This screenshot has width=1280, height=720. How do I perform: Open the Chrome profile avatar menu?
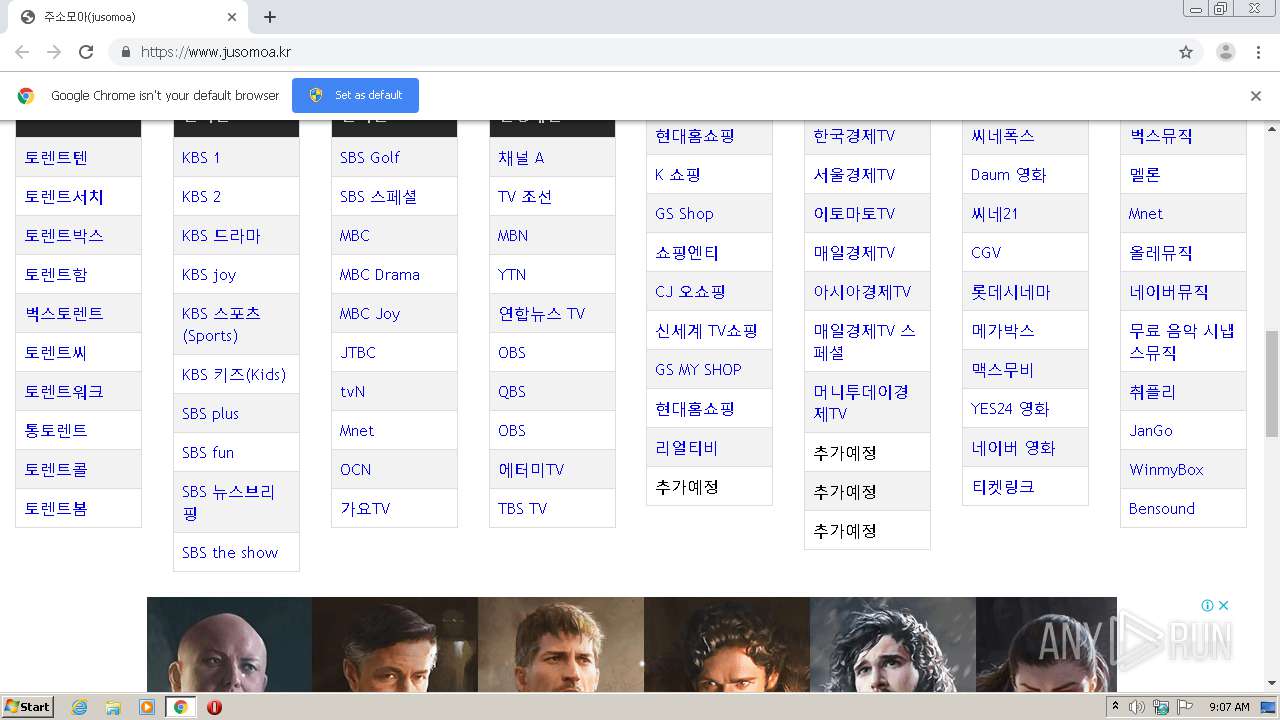tap(1226, 52)
